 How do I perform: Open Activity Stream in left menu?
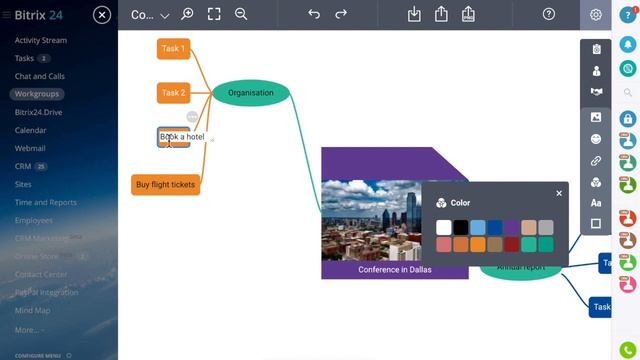click(41, 40)
